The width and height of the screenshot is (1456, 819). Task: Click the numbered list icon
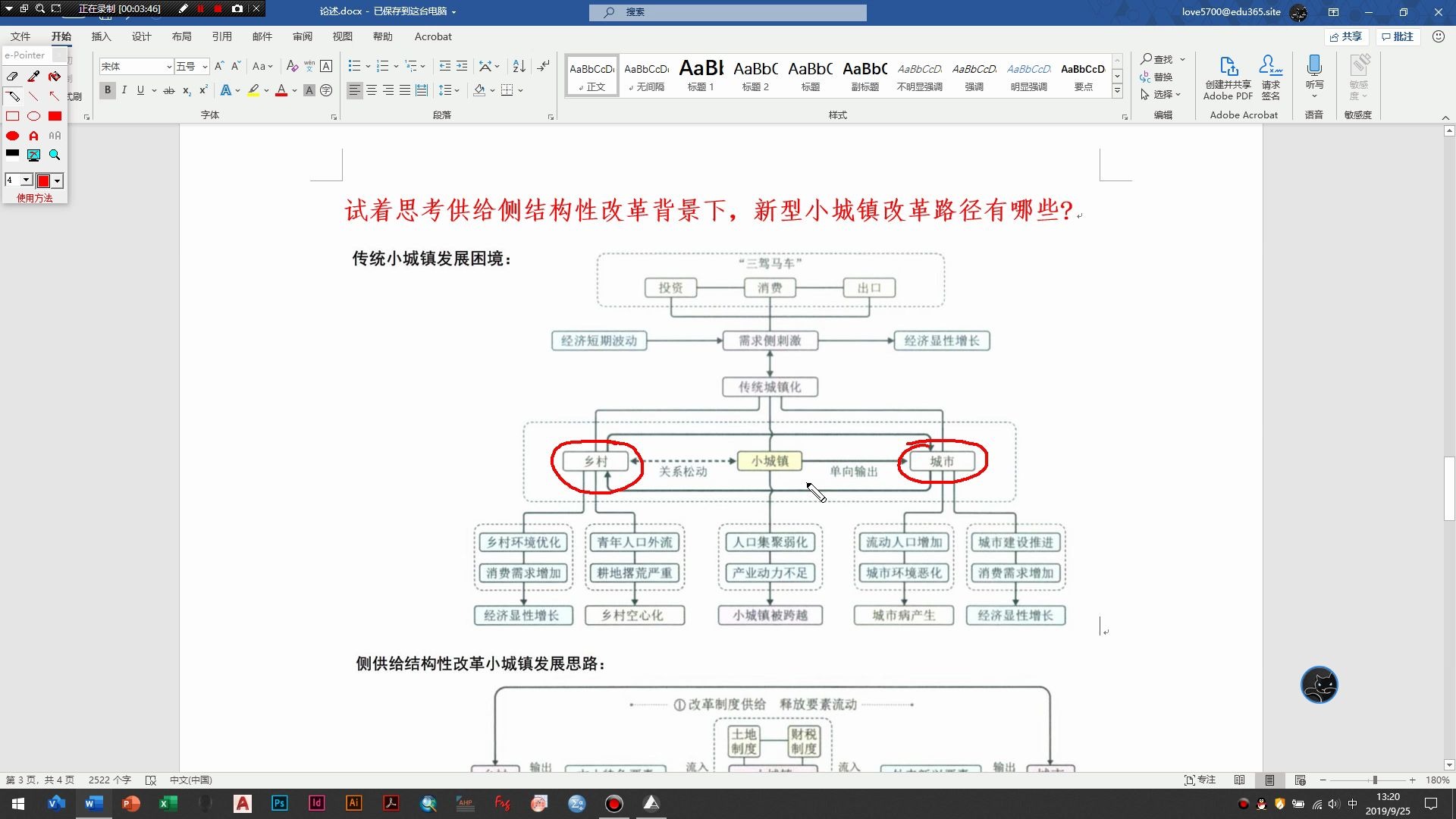(x=383, y=67)
